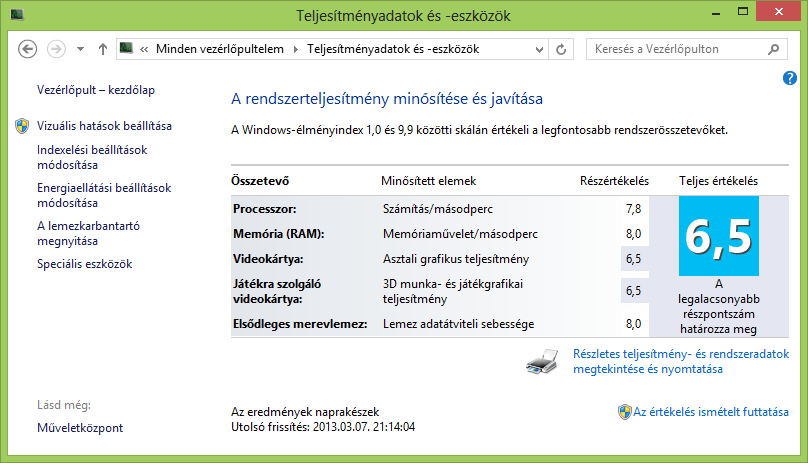Click the 'Asztali grafikus teljesítmény' text
808x463 pixels.
click(456, 259)
